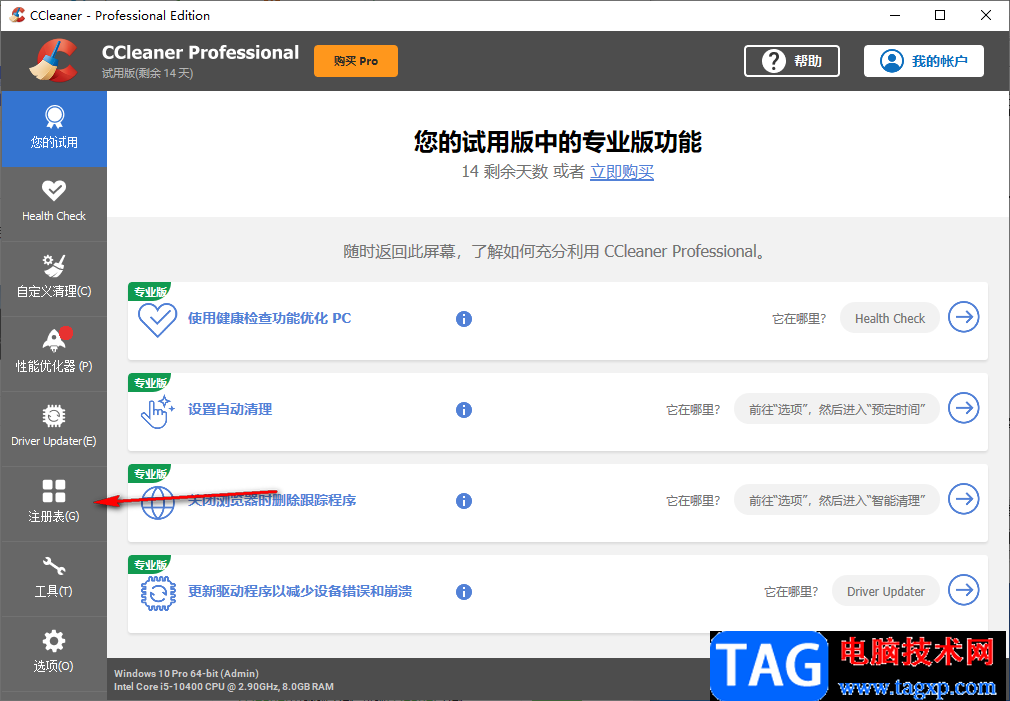Screen dimensions: 1010x701
Task: Select the 注册表 registry icon
Action: [x=54, y=495]
